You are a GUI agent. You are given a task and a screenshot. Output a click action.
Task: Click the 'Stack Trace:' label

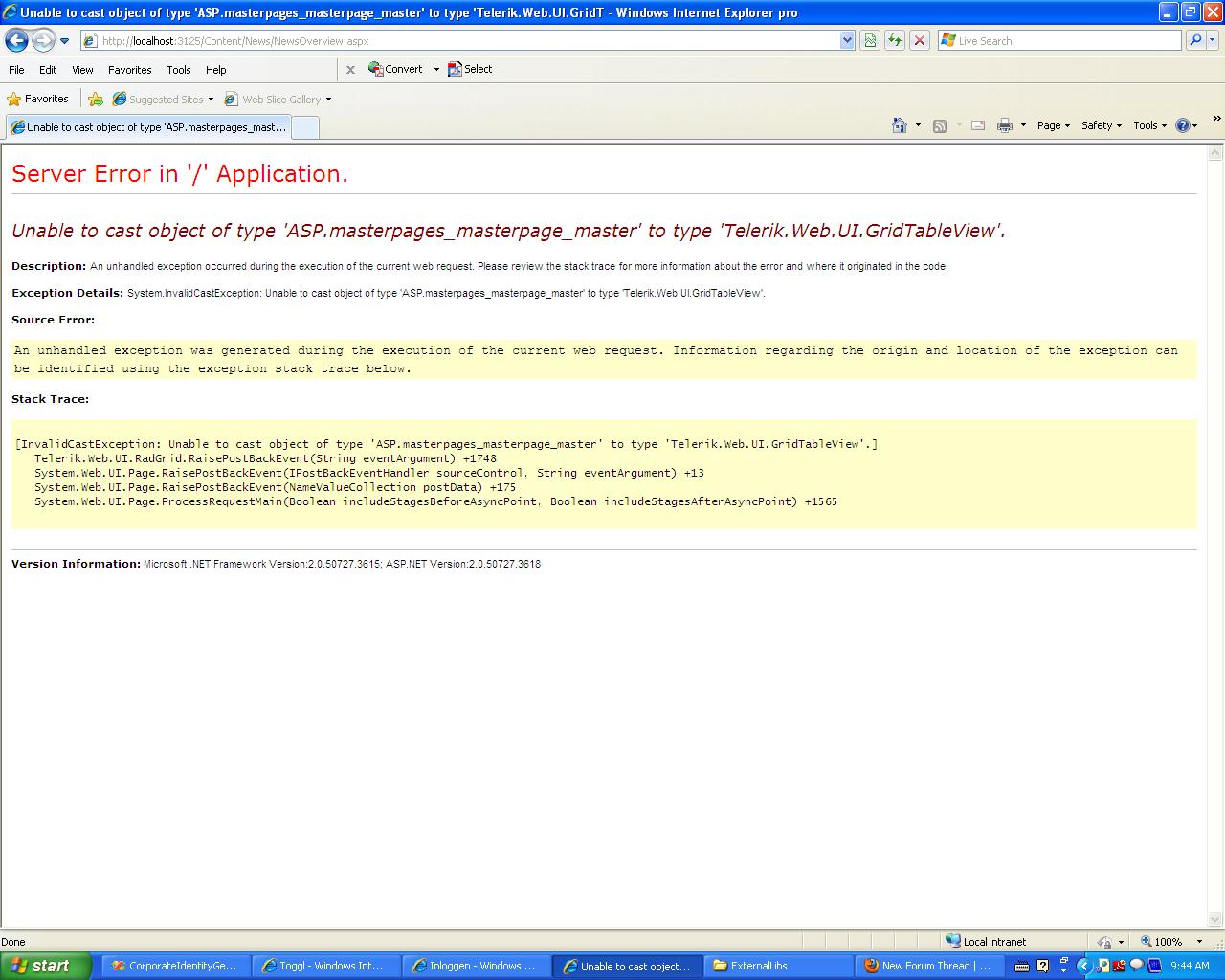pyautogui.click(x=50, y=399)
